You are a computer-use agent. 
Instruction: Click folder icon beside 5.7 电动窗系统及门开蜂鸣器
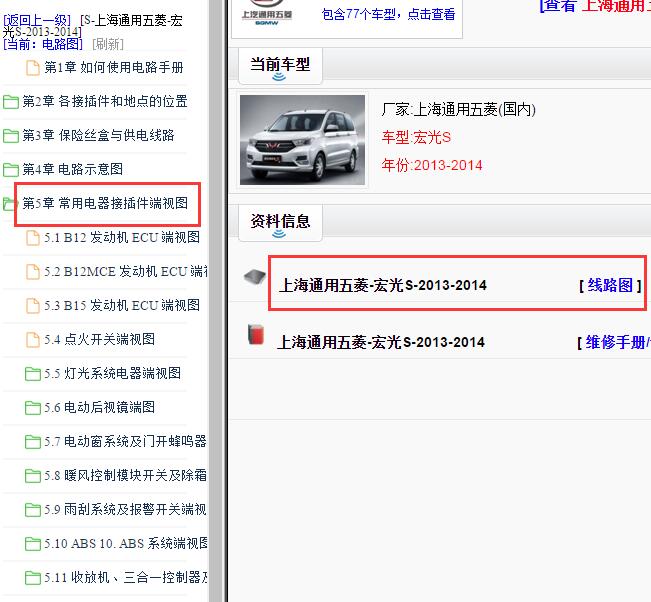[32, 442]
